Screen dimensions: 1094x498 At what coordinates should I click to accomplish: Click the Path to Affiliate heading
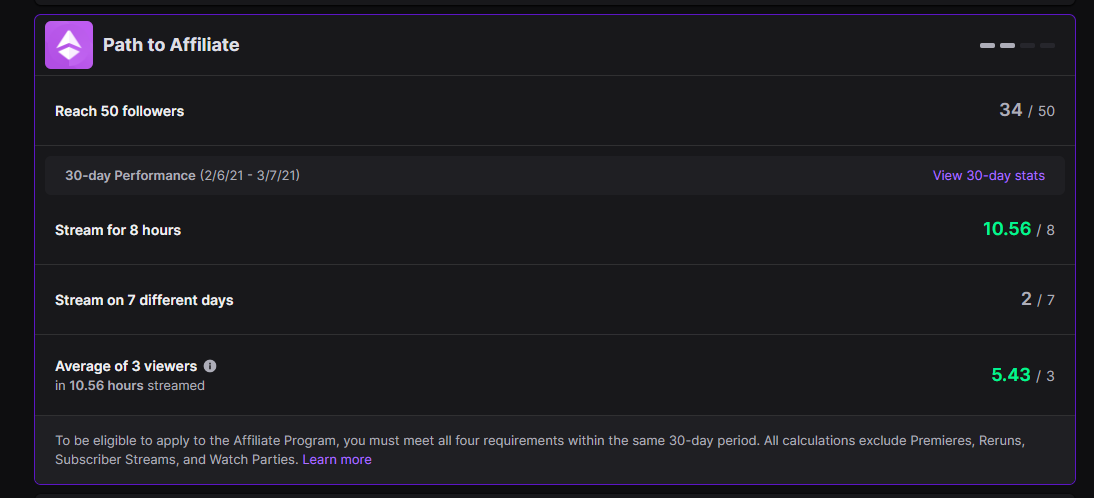171,45
